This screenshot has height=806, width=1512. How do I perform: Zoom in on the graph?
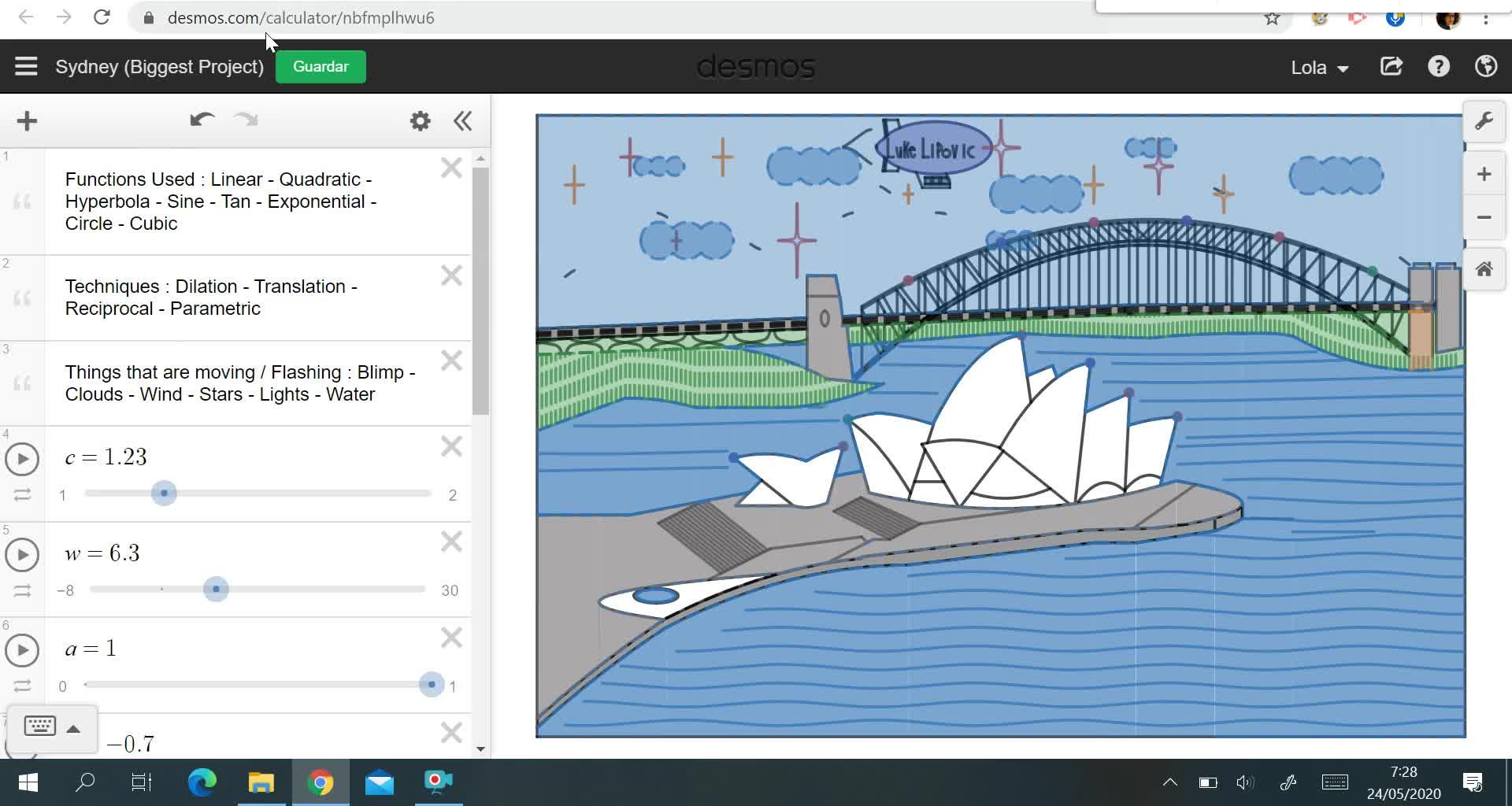[x=1484, y=174]
